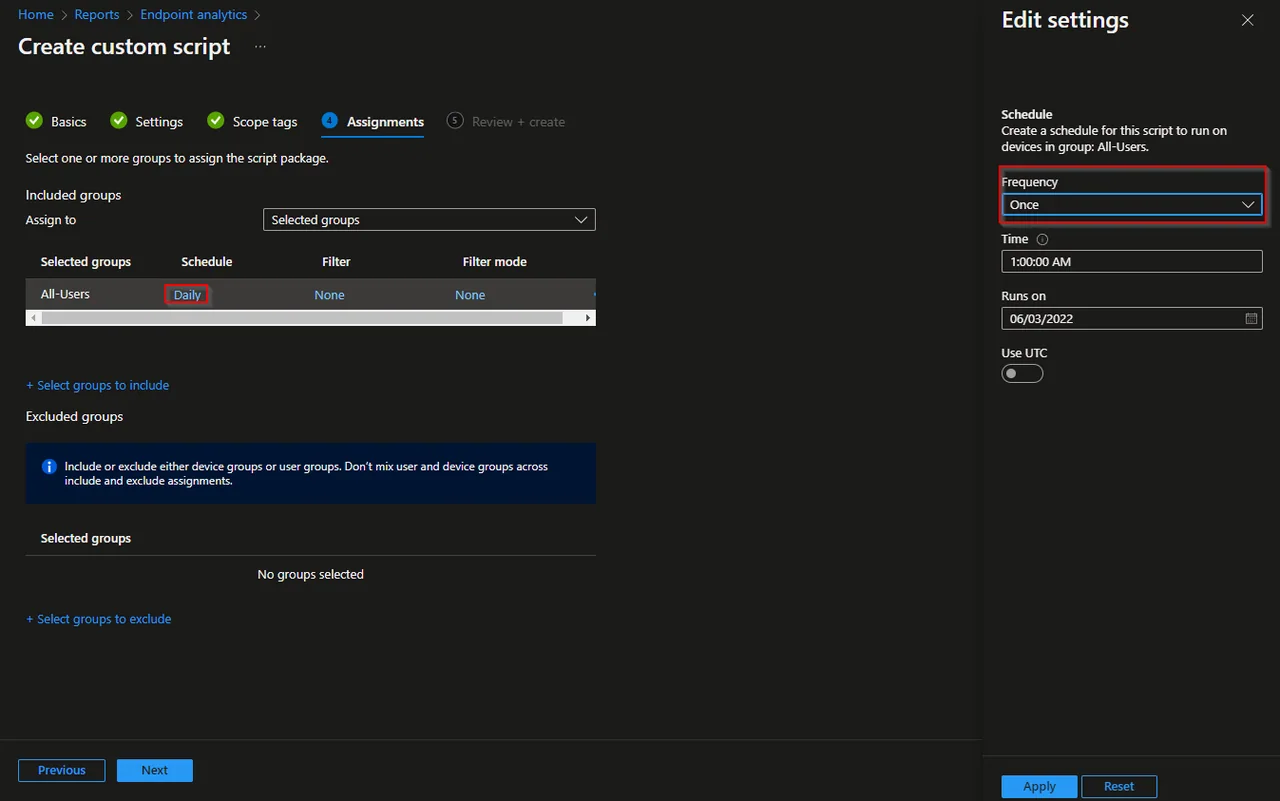Click the Settings step green checkmark icon
The width and height of the screenshot is (1280, 801).
[119, 121]
